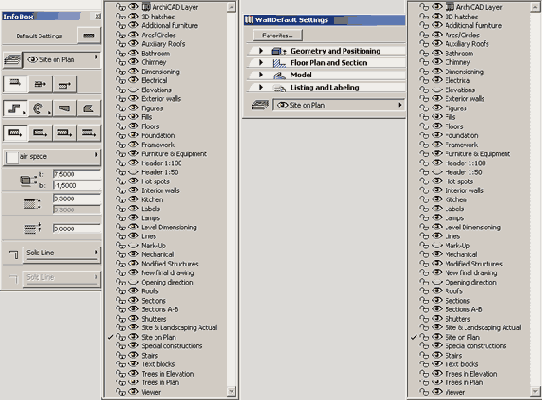This screenshot has height=400, width=542.
Task: Click the layer stack icon in Info Box
Action: pyautogui.click(x=12, y=60)
